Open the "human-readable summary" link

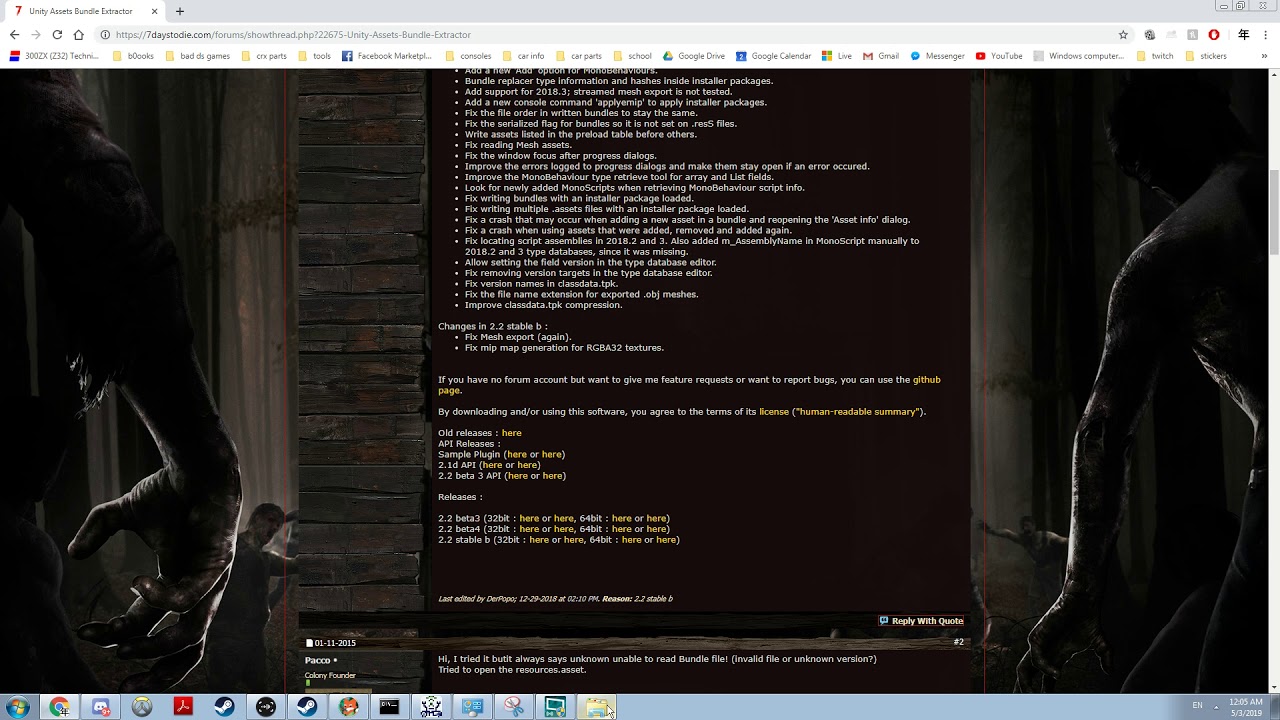[x=858, y=412]
